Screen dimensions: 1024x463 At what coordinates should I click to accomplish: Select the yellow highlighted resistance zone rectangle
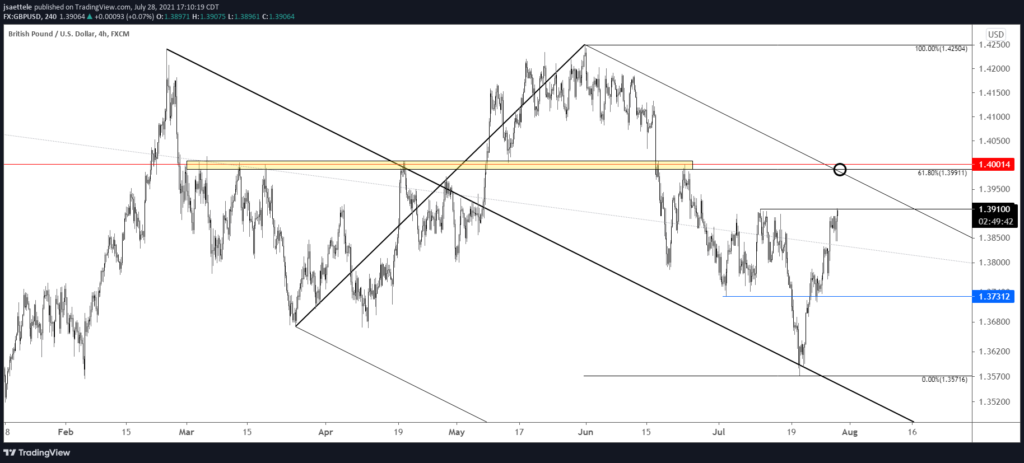pyautogui.click(x=439, y=165)
